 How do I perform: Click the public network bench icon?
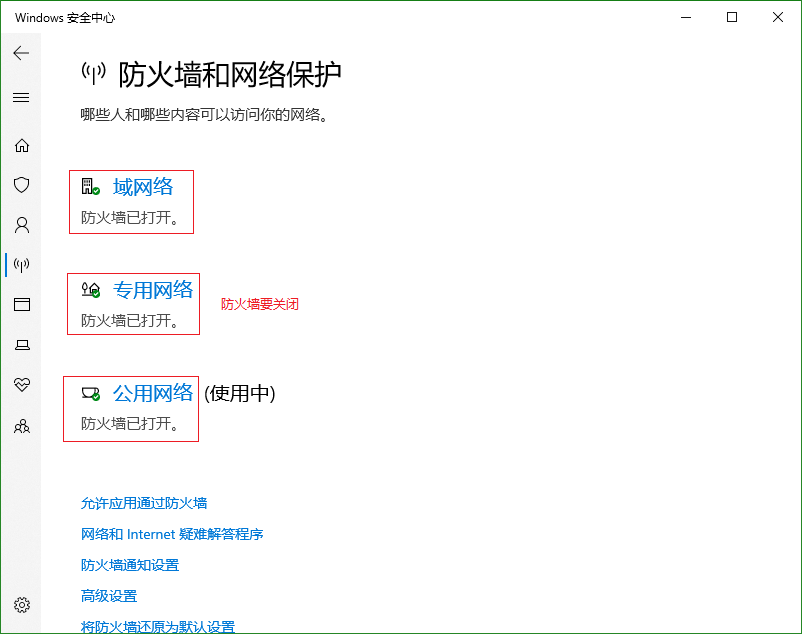(91, 394)
